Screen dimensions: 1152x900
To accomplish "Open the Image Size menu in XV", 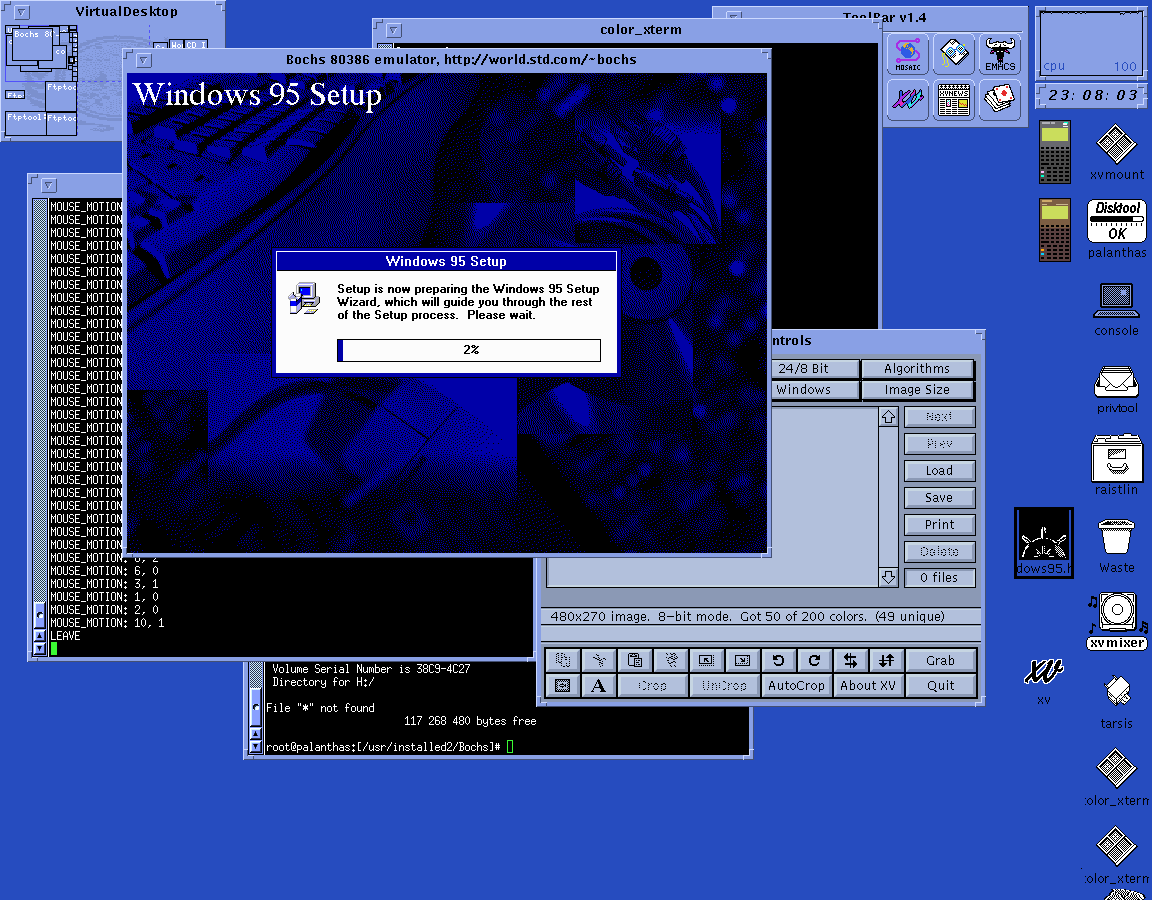I will pyautogui.click(x=917, y=390).
